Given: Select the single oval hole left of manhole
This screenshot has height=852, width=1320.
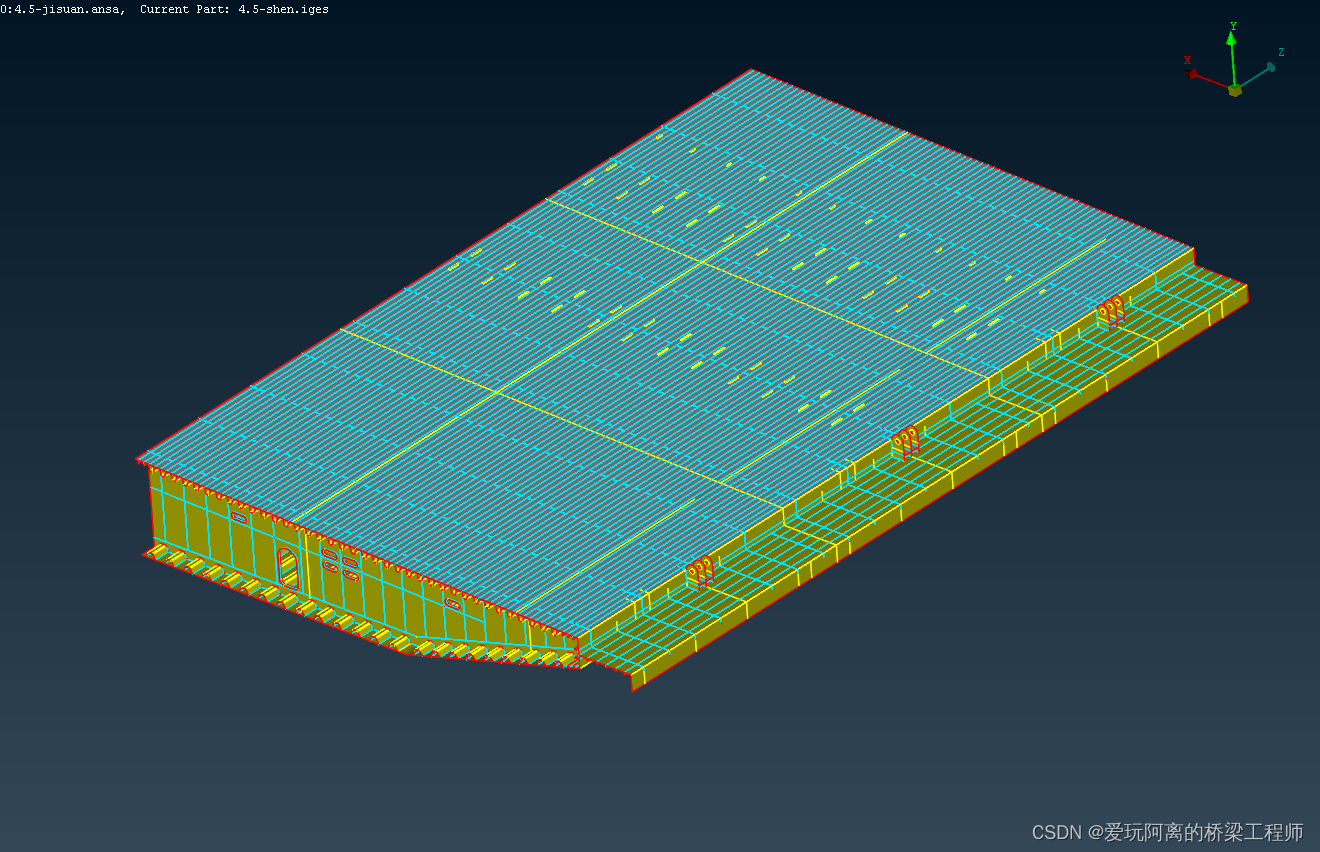Looking at the screenshot, I should [x=239, y=517].
